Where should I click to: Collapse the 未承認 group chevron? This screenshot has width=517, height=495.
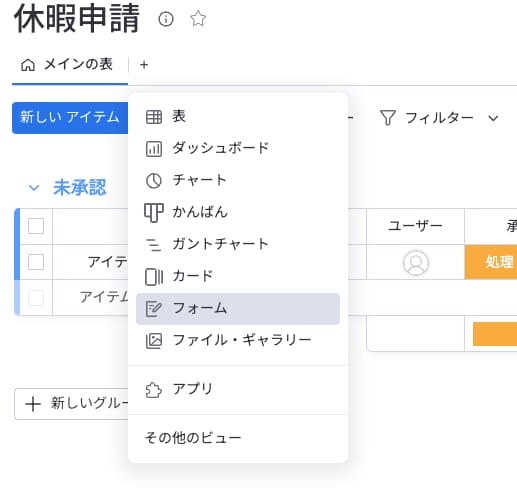click(x=34, y=188)
